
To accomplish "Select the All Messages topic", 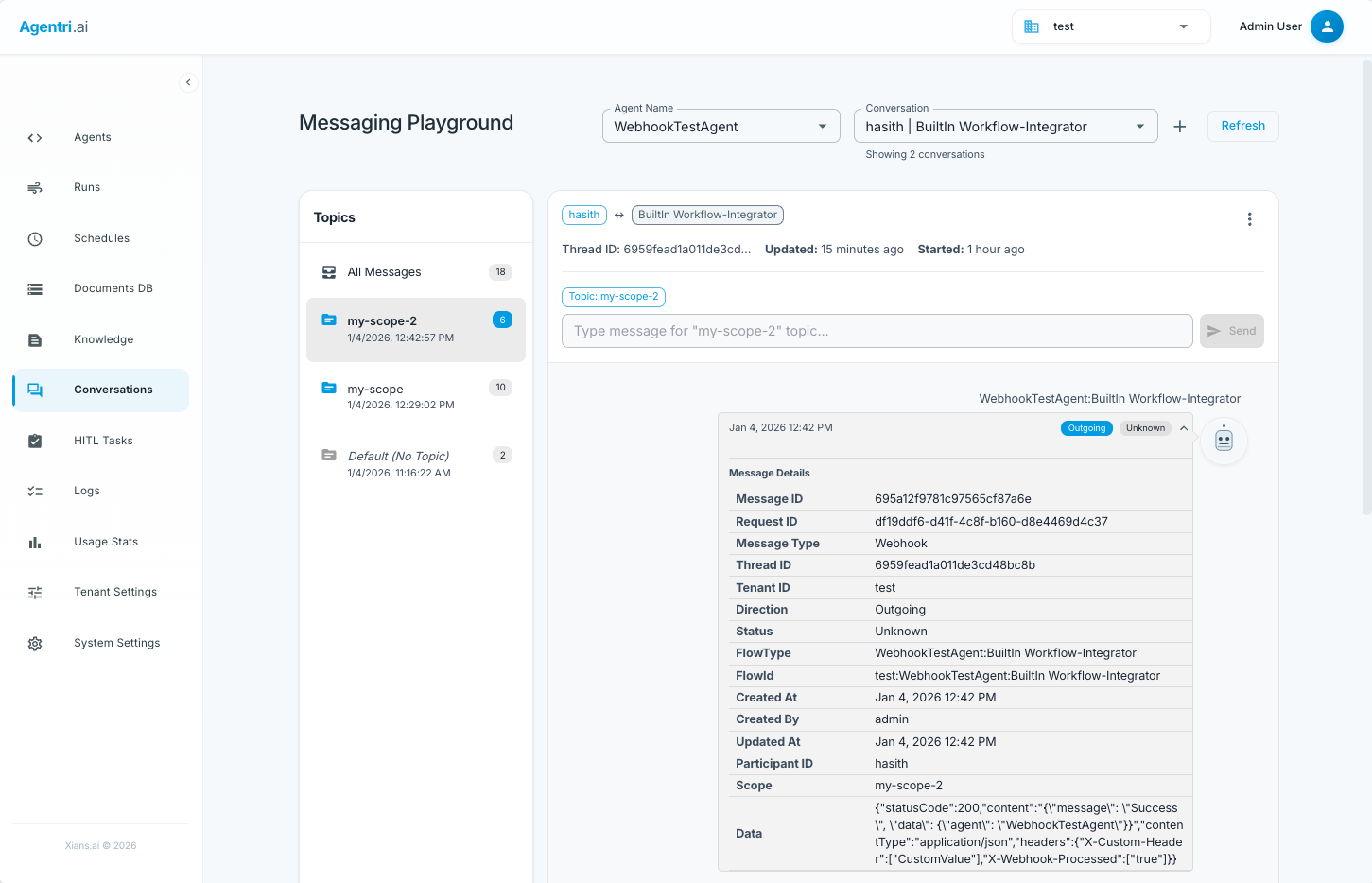I will 384,272.
